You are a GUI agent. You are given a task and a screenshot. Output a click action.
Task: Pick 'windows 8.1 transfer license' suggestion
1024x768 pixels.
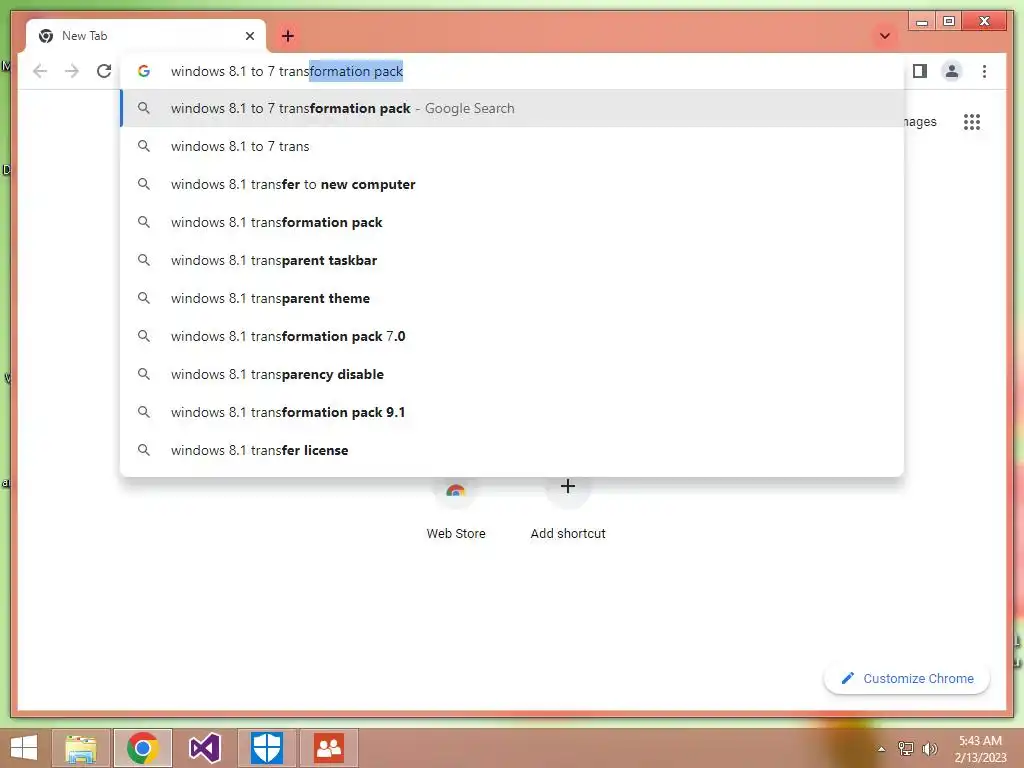pos(512,450)
